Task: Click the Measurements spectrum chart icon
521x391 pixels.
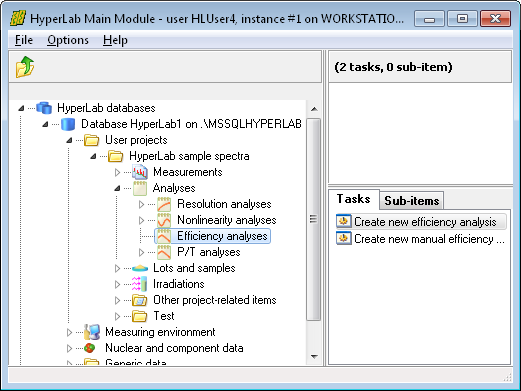Action: 140,172
